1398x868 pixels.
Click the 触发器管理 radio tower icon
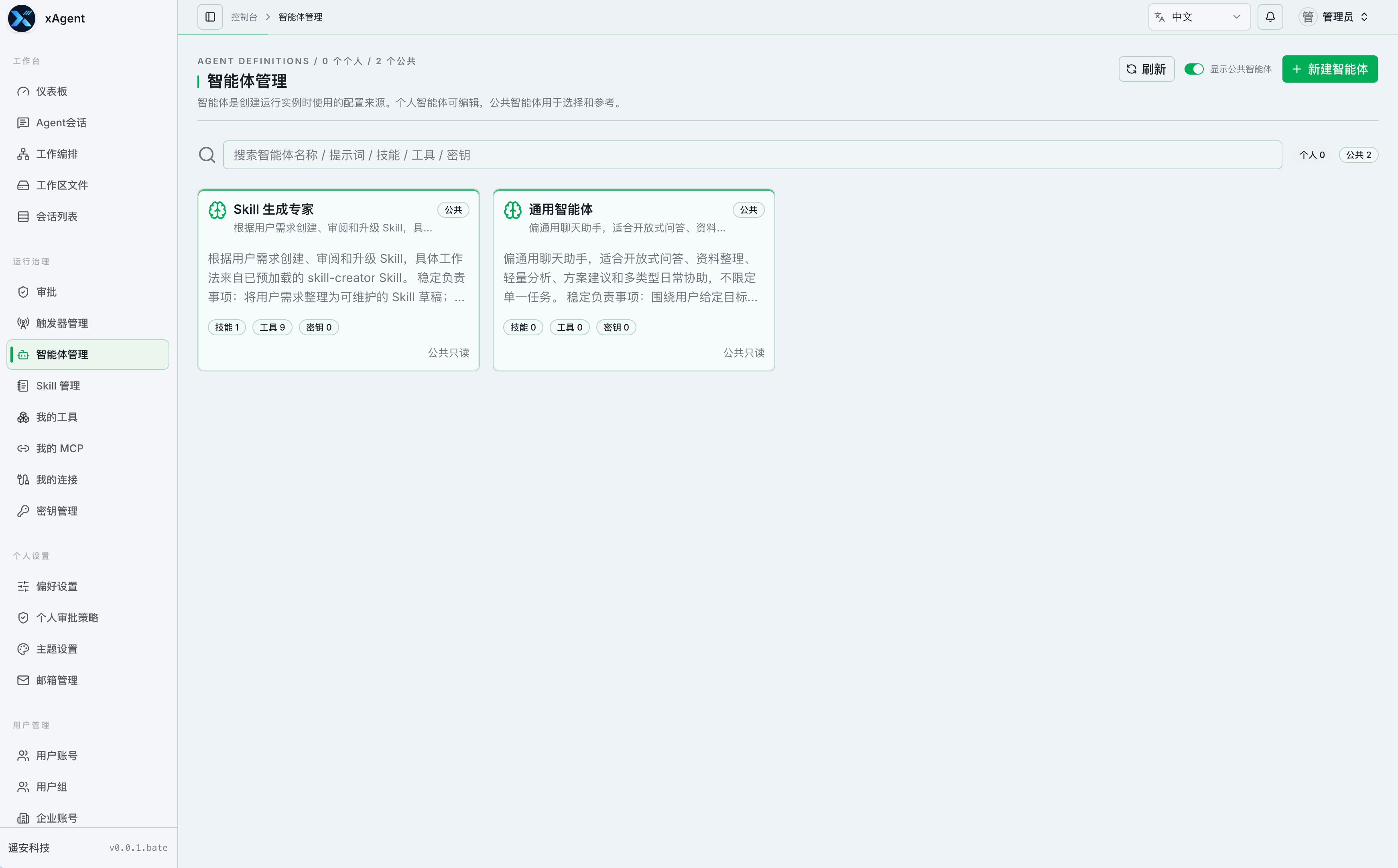pyautogui.click(x=23, y=323)
